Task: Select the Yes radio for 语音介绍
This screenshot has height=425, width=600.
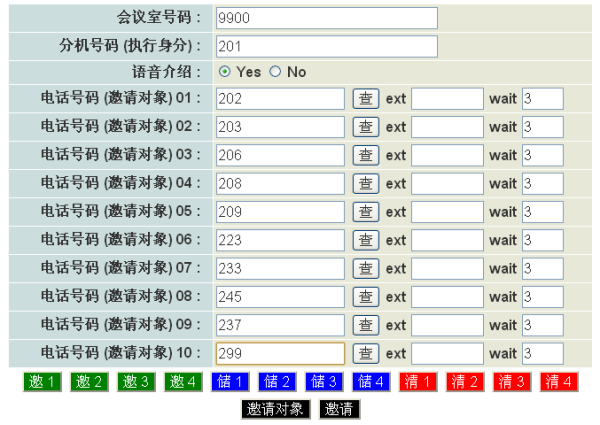Action: 225,72
